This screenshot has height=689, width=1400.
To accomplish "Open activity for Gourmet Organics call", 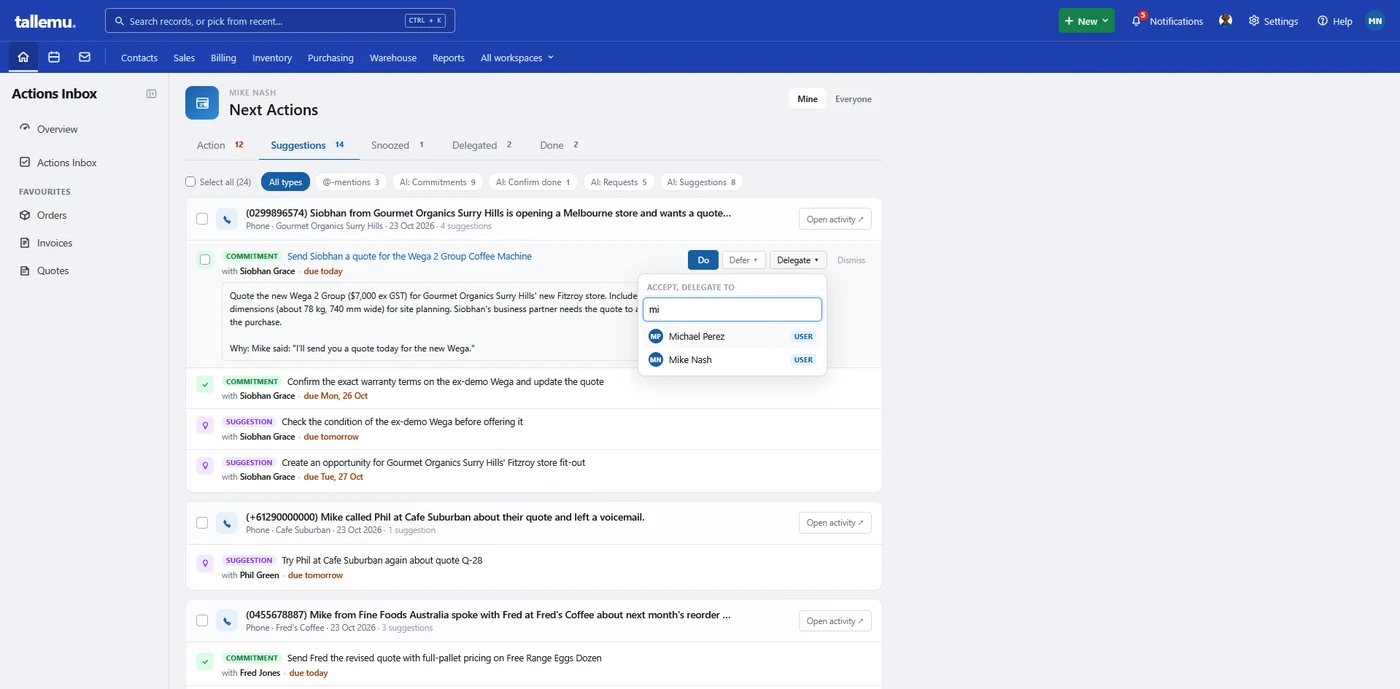I will pos(835,219).
